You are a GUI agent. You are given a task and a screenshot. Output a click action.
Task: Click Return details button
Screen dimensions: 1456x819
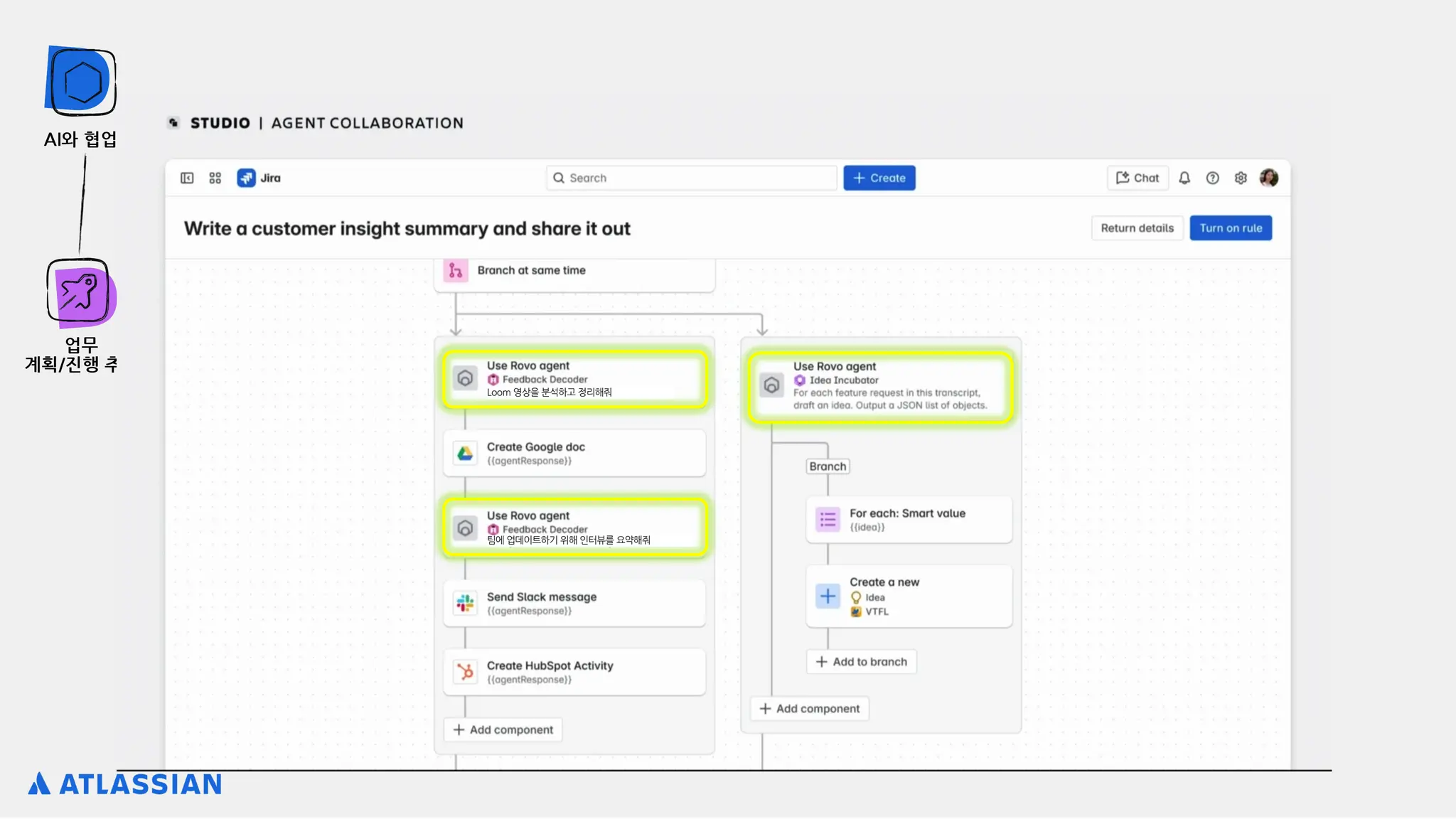tap(1137, 228)
